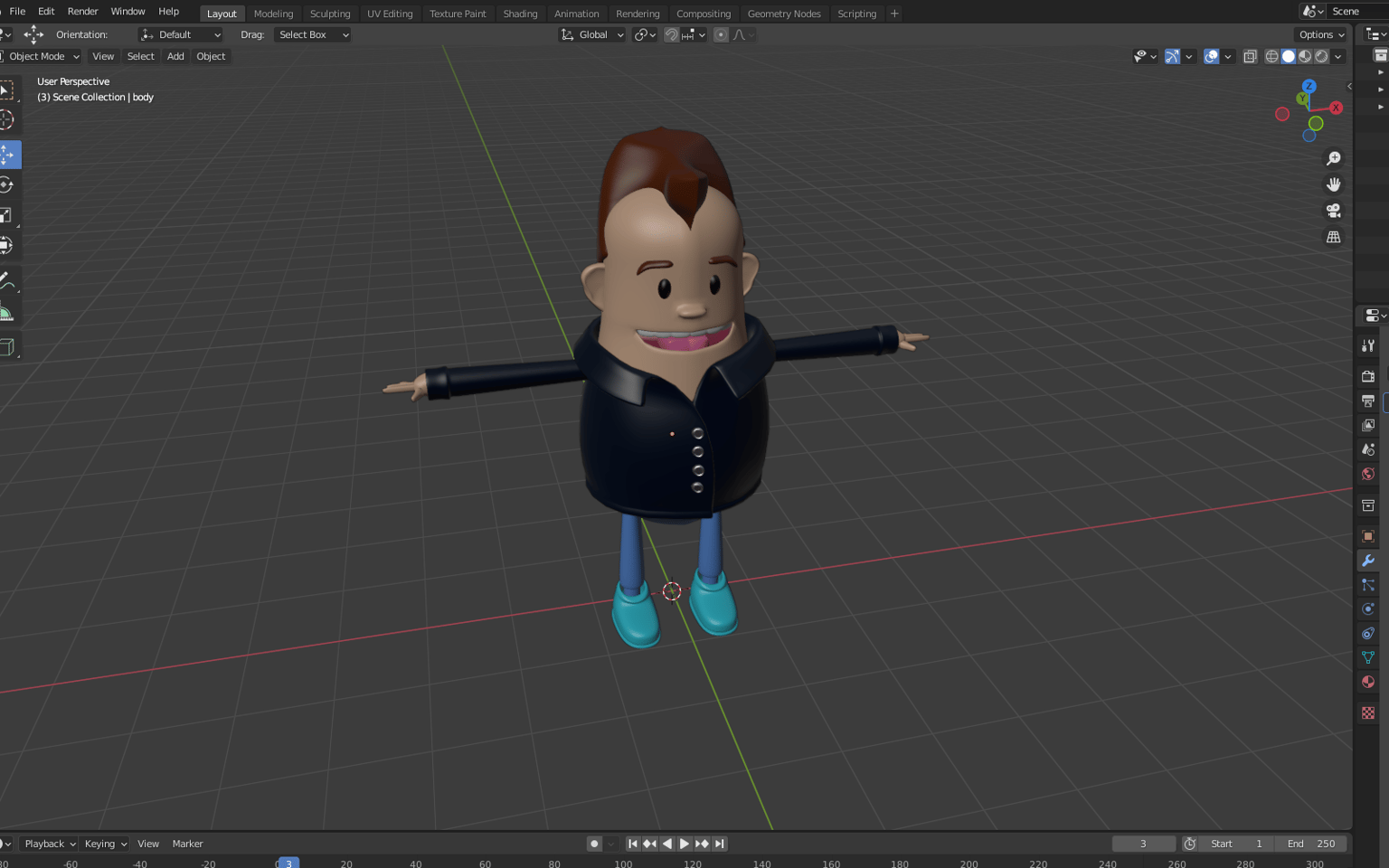Viewport: 1389px width, 868px height.
Task: Open the Edit menu
Action: click(46, 12)
